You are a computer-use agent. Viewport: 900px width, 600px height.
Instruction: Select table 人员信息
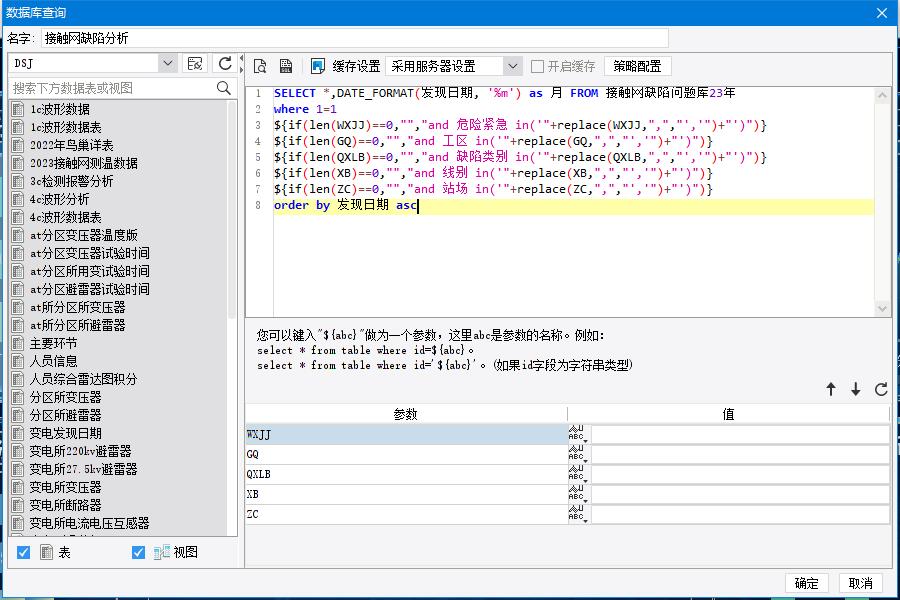tap(54, 361)
